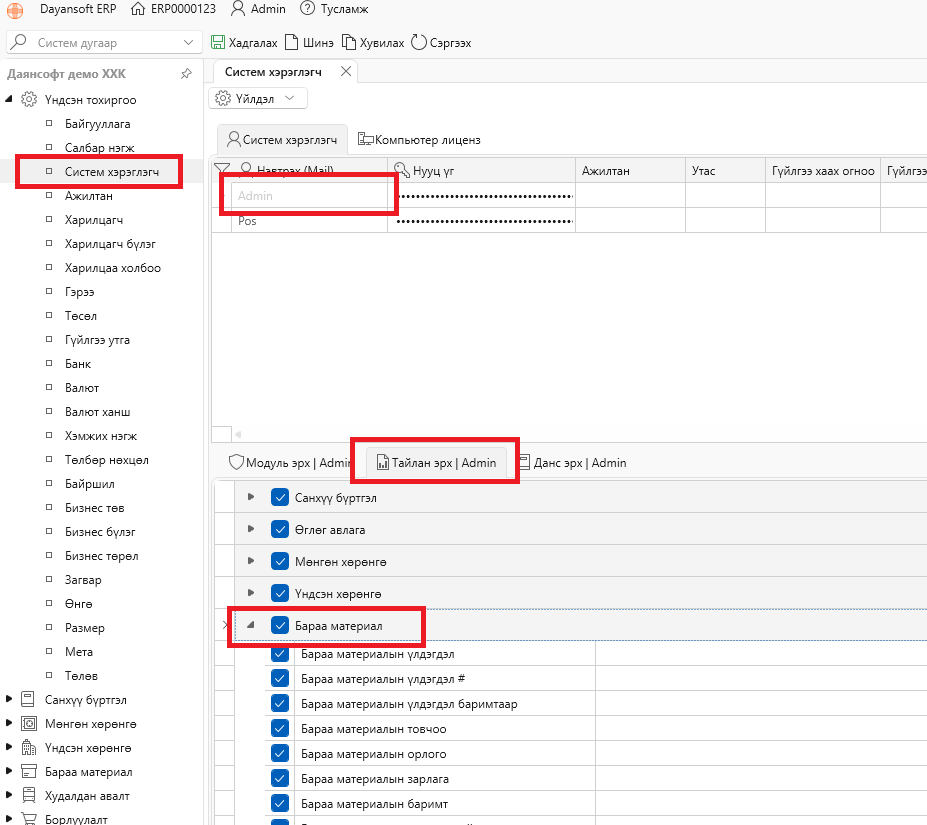Open the Тайлан эрх | Admin tab
Image resolution: width=927 pixels, height=825 pixels.
[436, 462]
